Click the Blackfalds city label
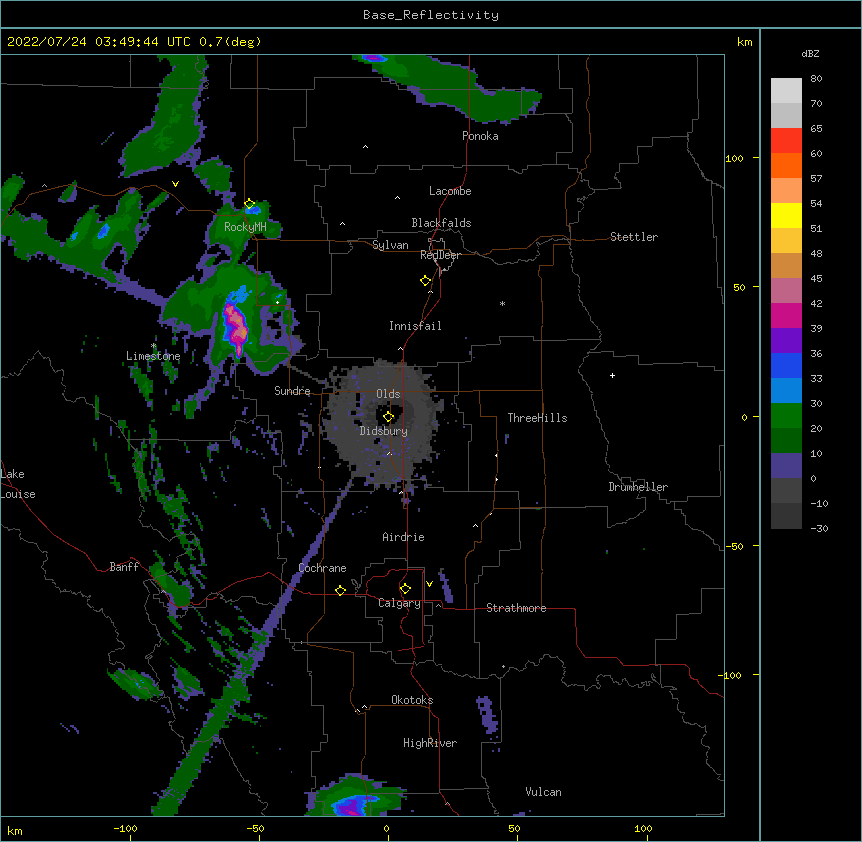Viewport: 862px width, 842px height. (x=441, y=223)
